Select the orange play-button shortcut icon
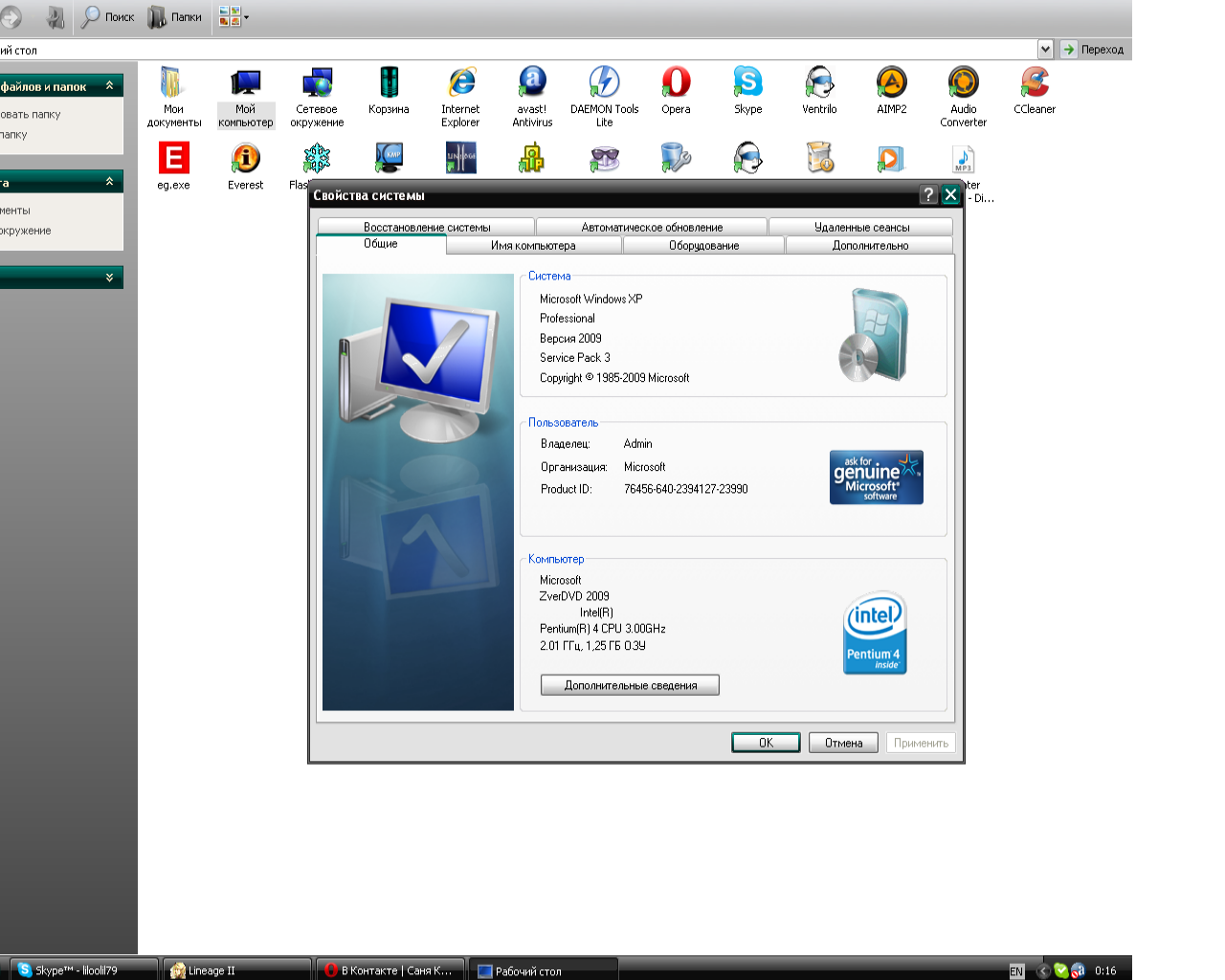 (891, 158)
